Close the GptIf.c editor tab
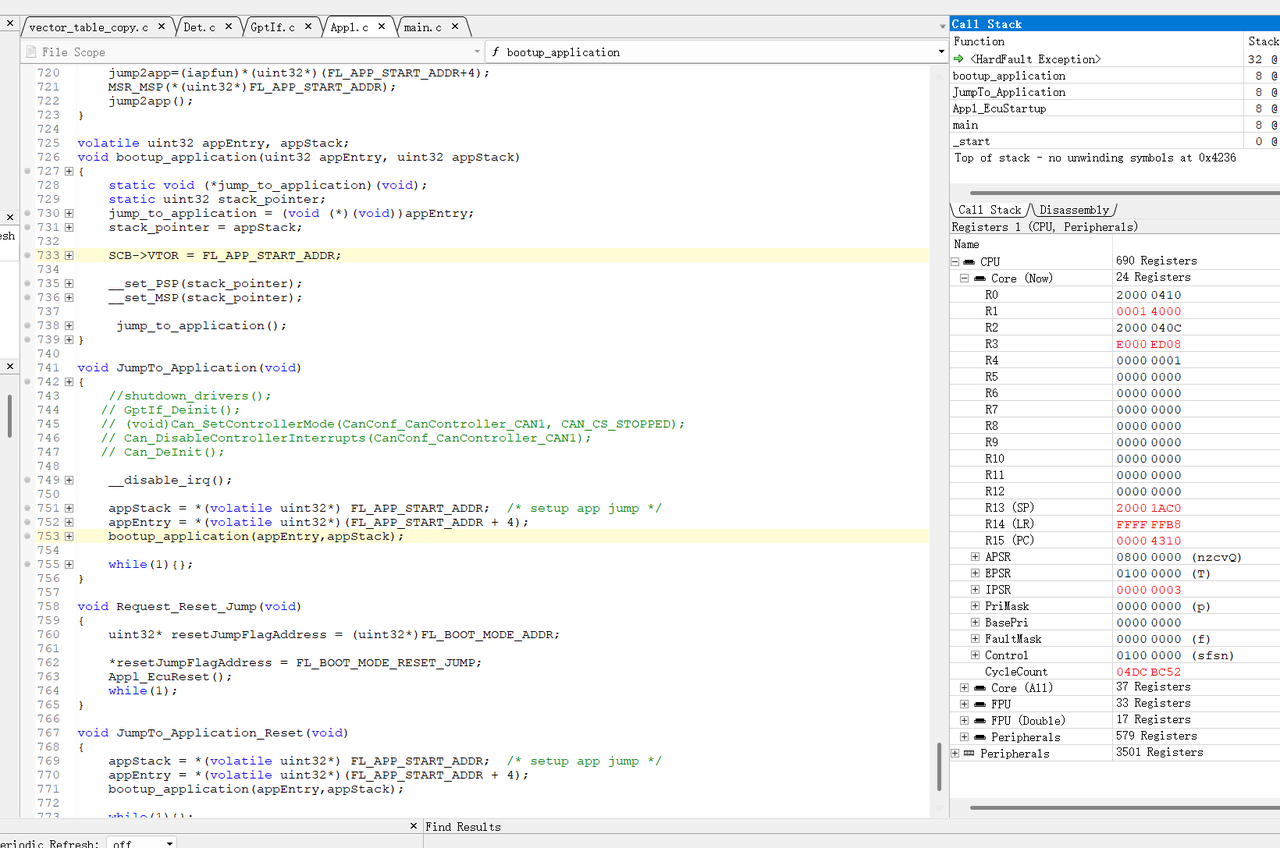 tap(308, 27)
